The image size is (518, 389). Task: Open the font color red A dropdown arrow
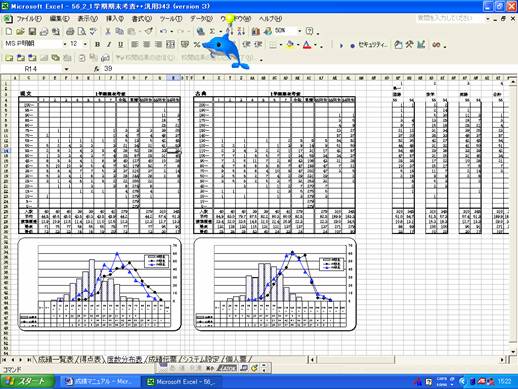[x=315, y=45]
